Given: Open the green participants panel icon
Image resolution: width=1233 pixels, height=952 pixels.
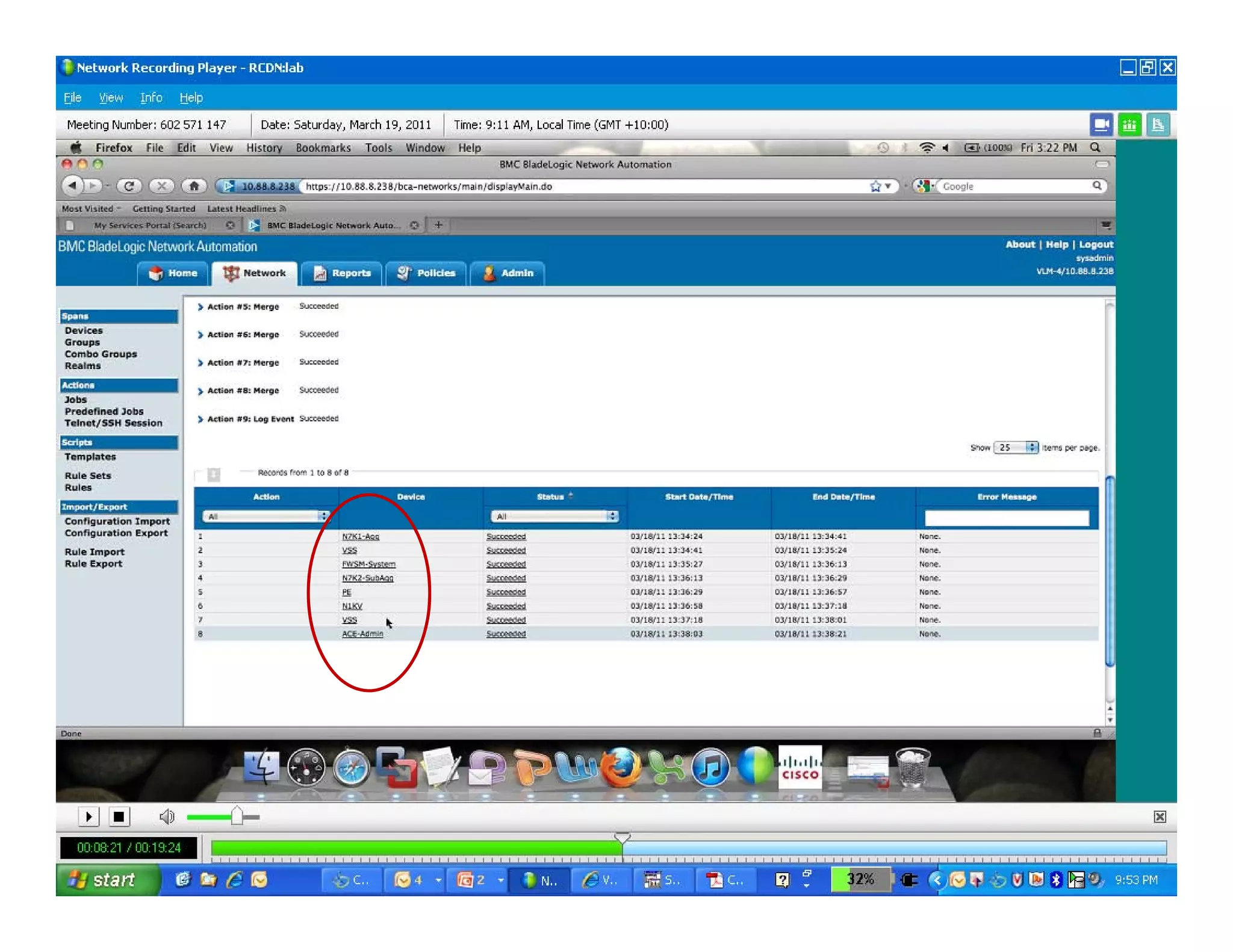Looking at the screenshot, I should (1129, 125).
